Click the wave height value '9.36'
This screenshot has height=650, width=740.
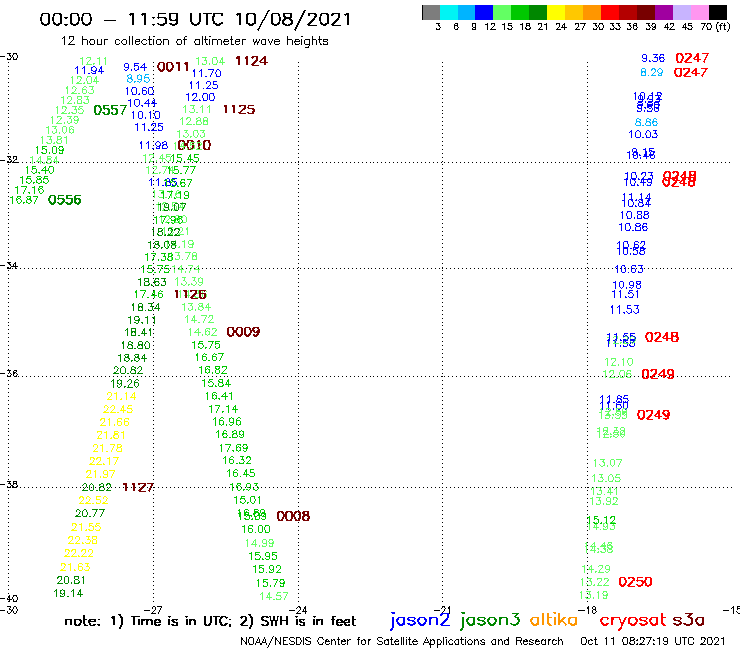click(x=653, y=58)
